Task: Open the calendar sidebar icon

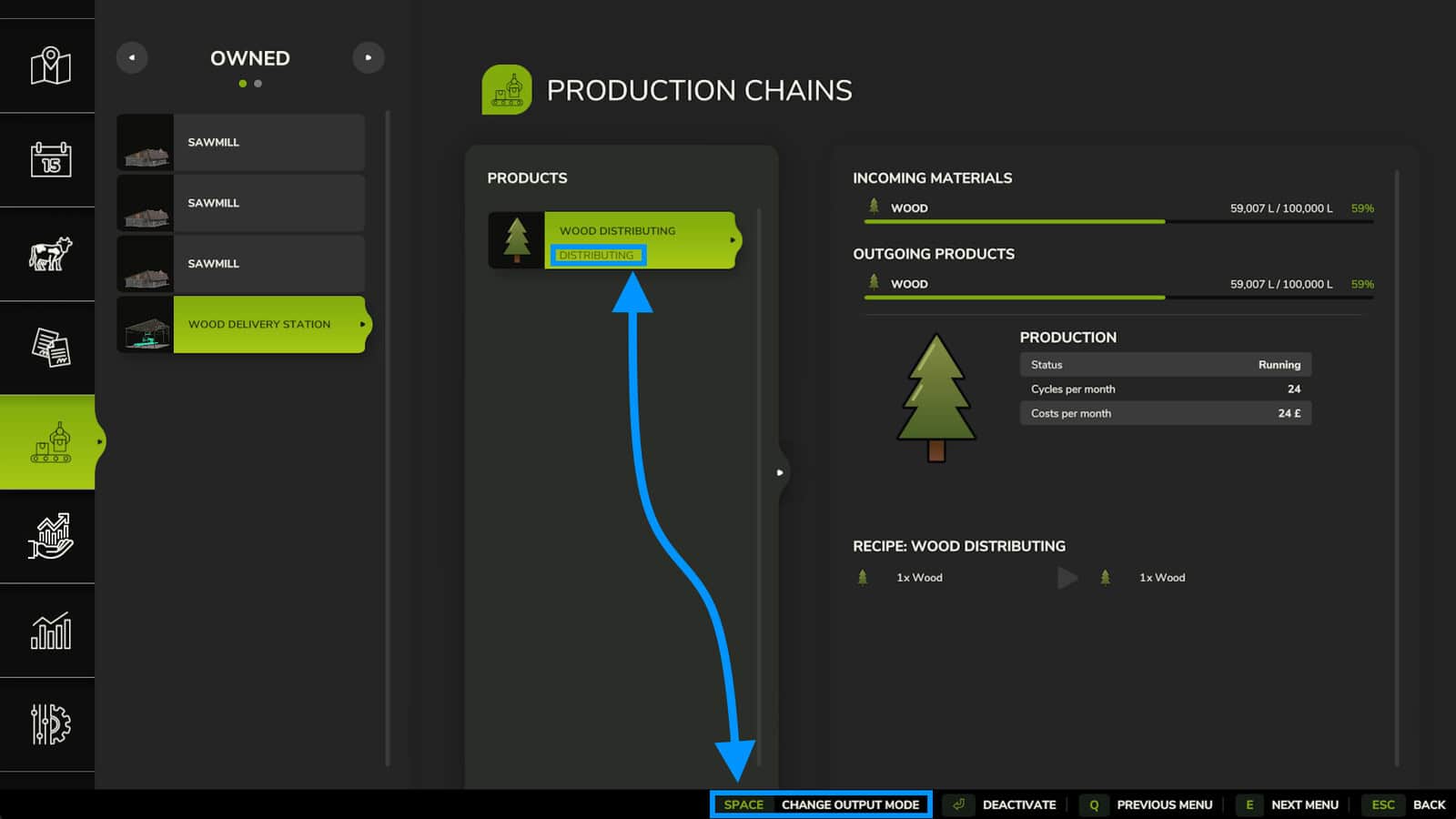Action: pyautogui.click(x=50, y=160)
